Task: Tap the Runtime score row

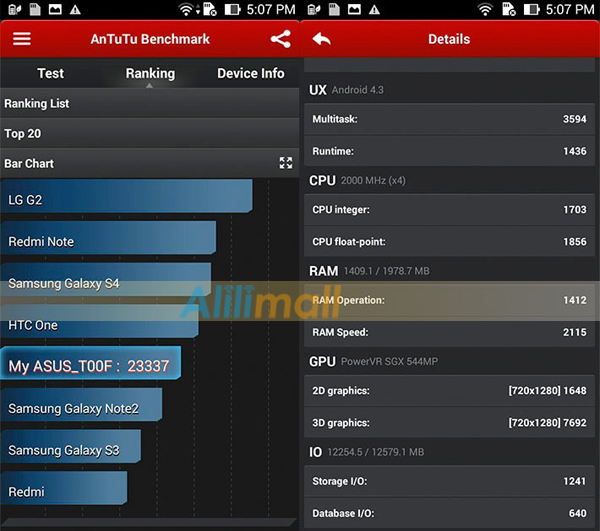Action: pos(449,151)
